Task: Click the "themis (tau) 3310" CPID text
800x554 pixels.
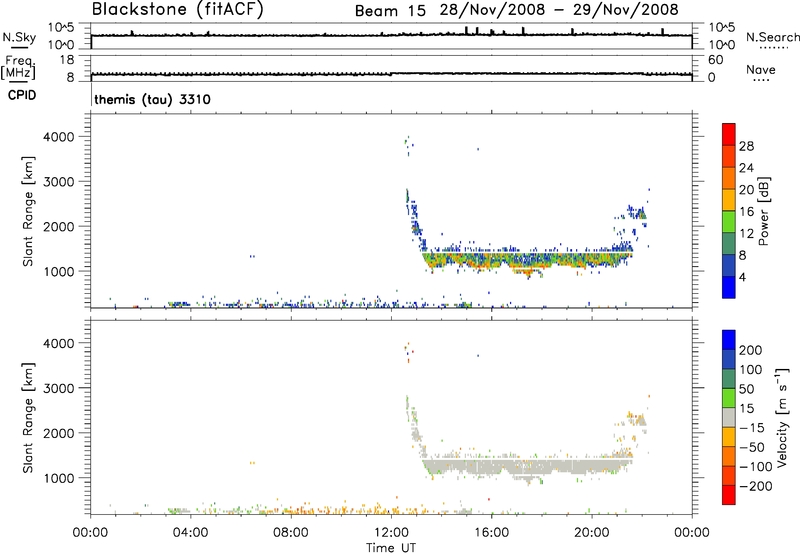Action: [153, 99]
